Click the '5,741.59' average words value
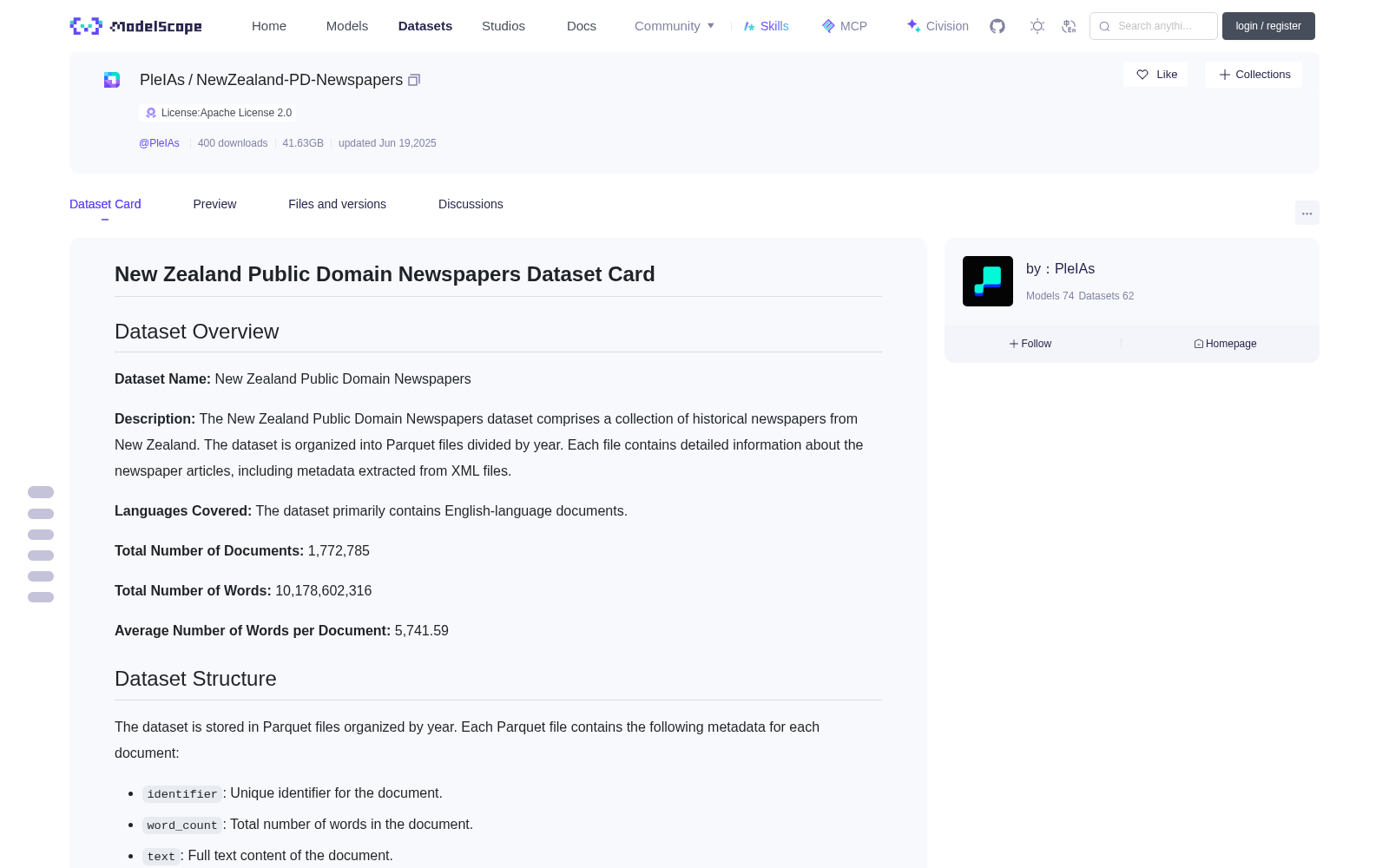Screen dimensions: 1389x868 (x=422, y=631)
